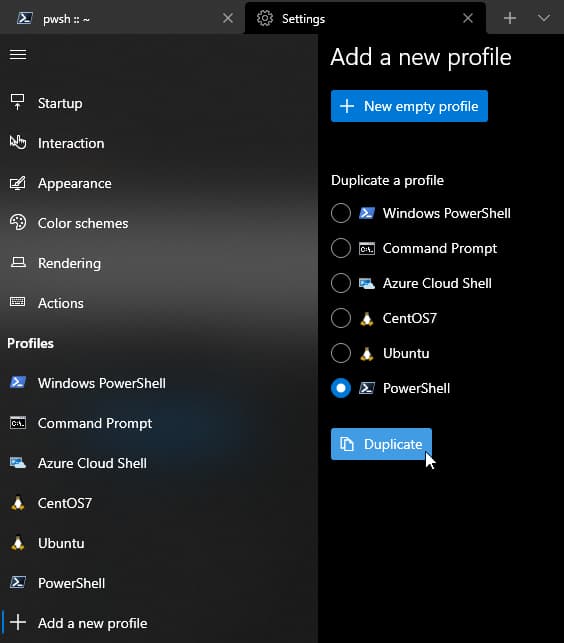The image size is (564, 643).
Task: Click Ubuntu penguin icon in sidebar
Action: [18, 543]
